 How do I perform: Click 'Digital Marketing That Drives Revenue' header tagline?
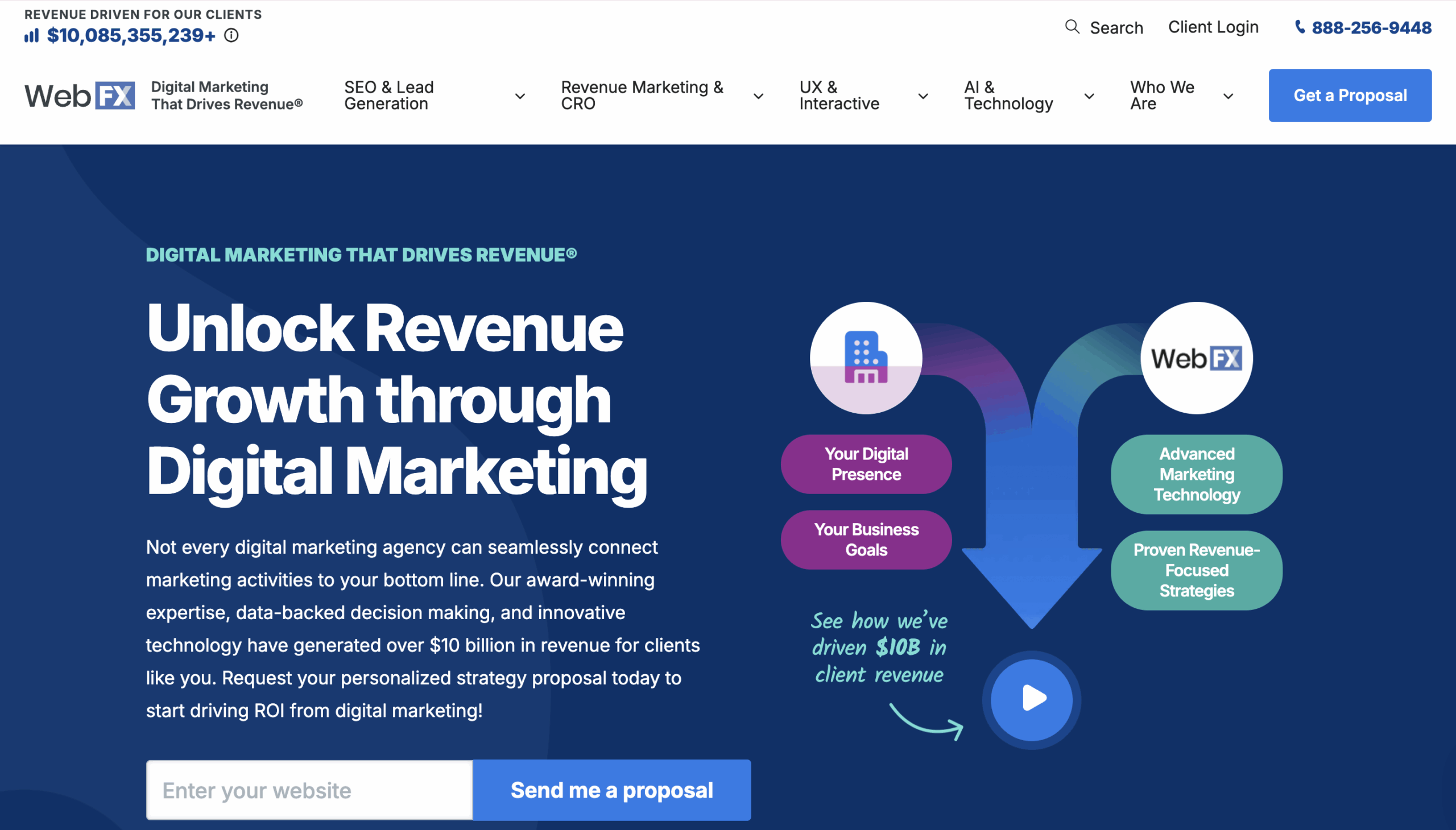coord(226,95)
